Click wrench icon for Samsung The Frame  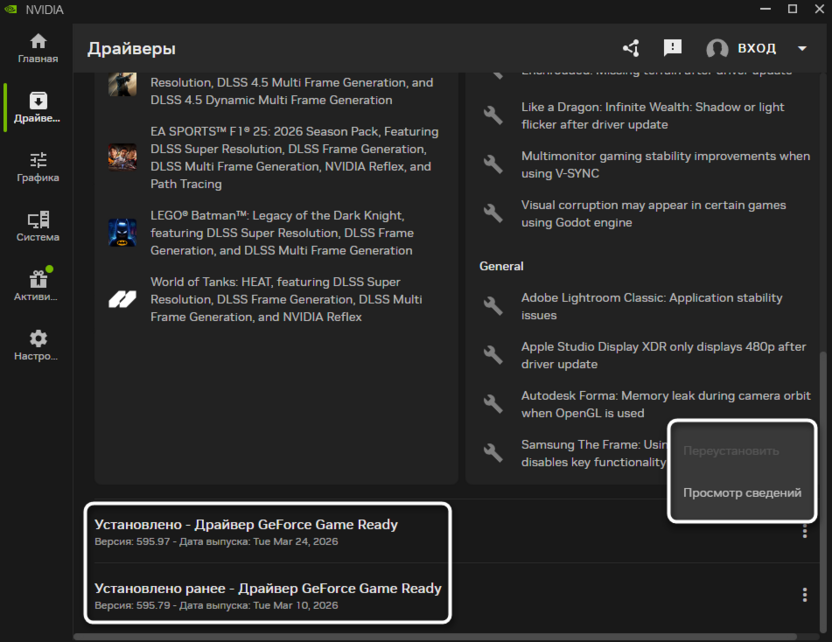pyautogui.click(x=493, y=453)
